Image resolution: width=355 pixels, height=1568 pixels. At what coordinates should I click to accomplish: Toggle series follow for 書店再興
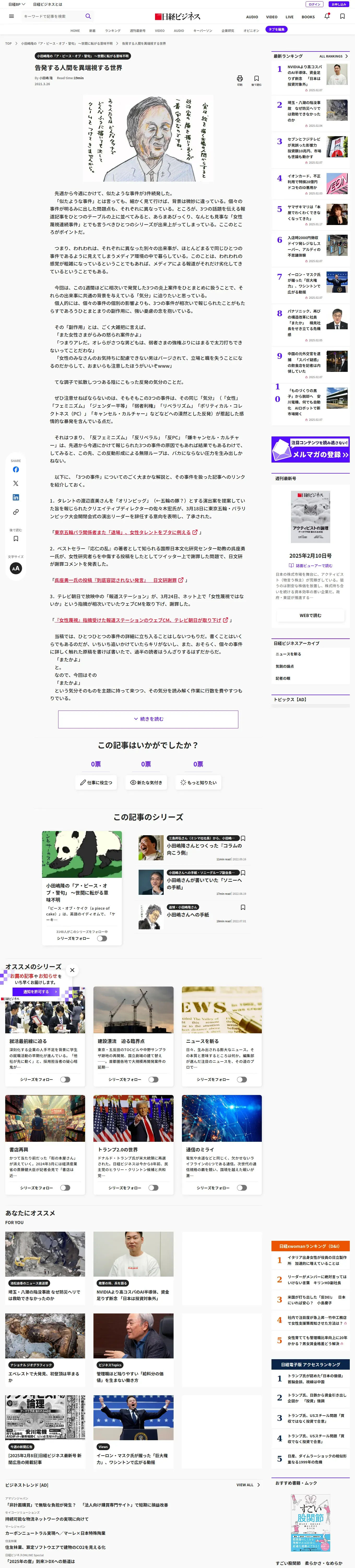pyautogui.click(x=65, y=1187)
